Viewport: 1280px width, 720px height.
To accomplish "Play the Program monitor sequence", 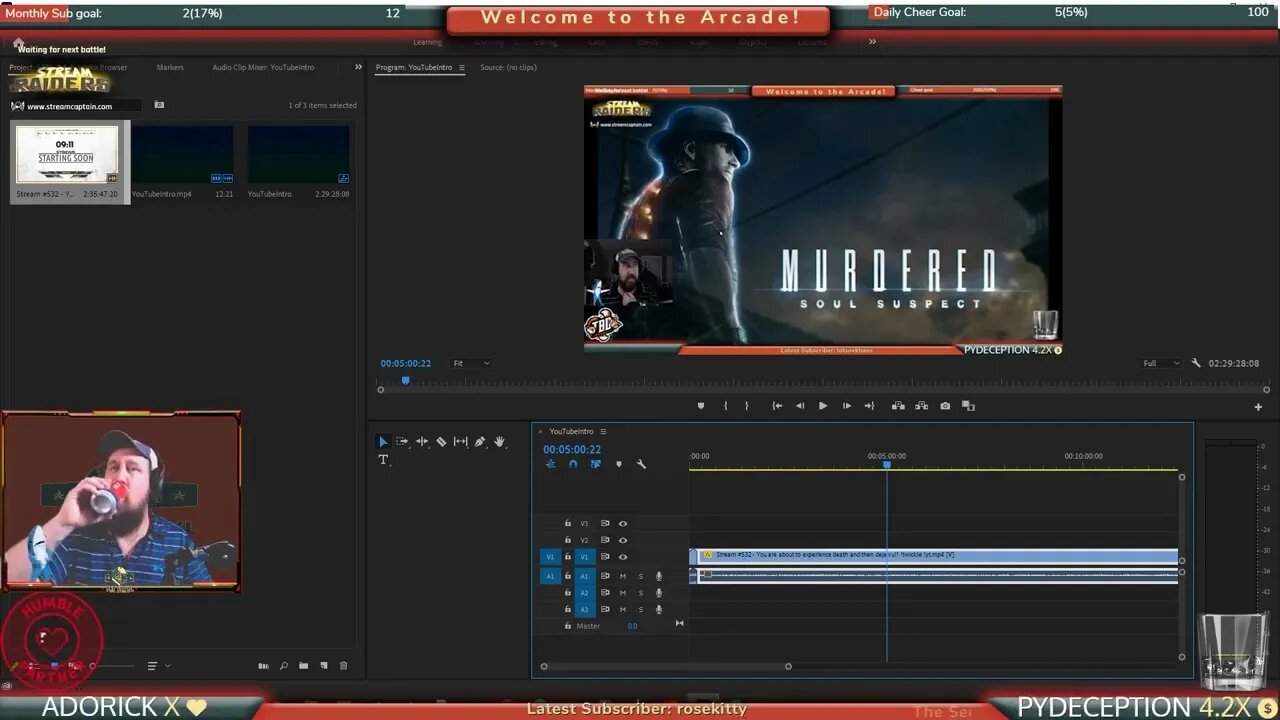I will [823, 406].
